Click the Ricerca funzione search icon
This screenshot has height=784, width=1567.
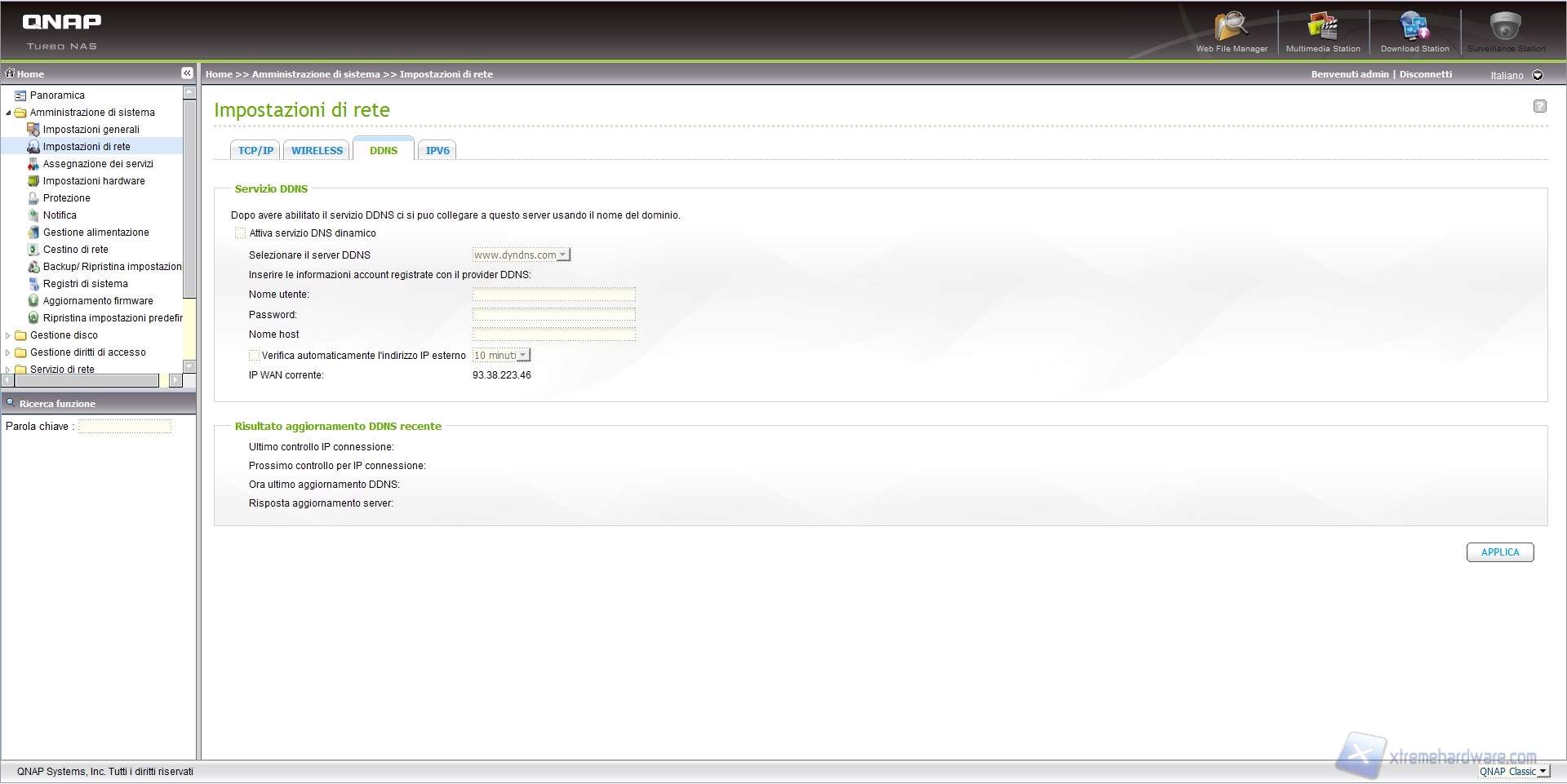pos(11,403)
